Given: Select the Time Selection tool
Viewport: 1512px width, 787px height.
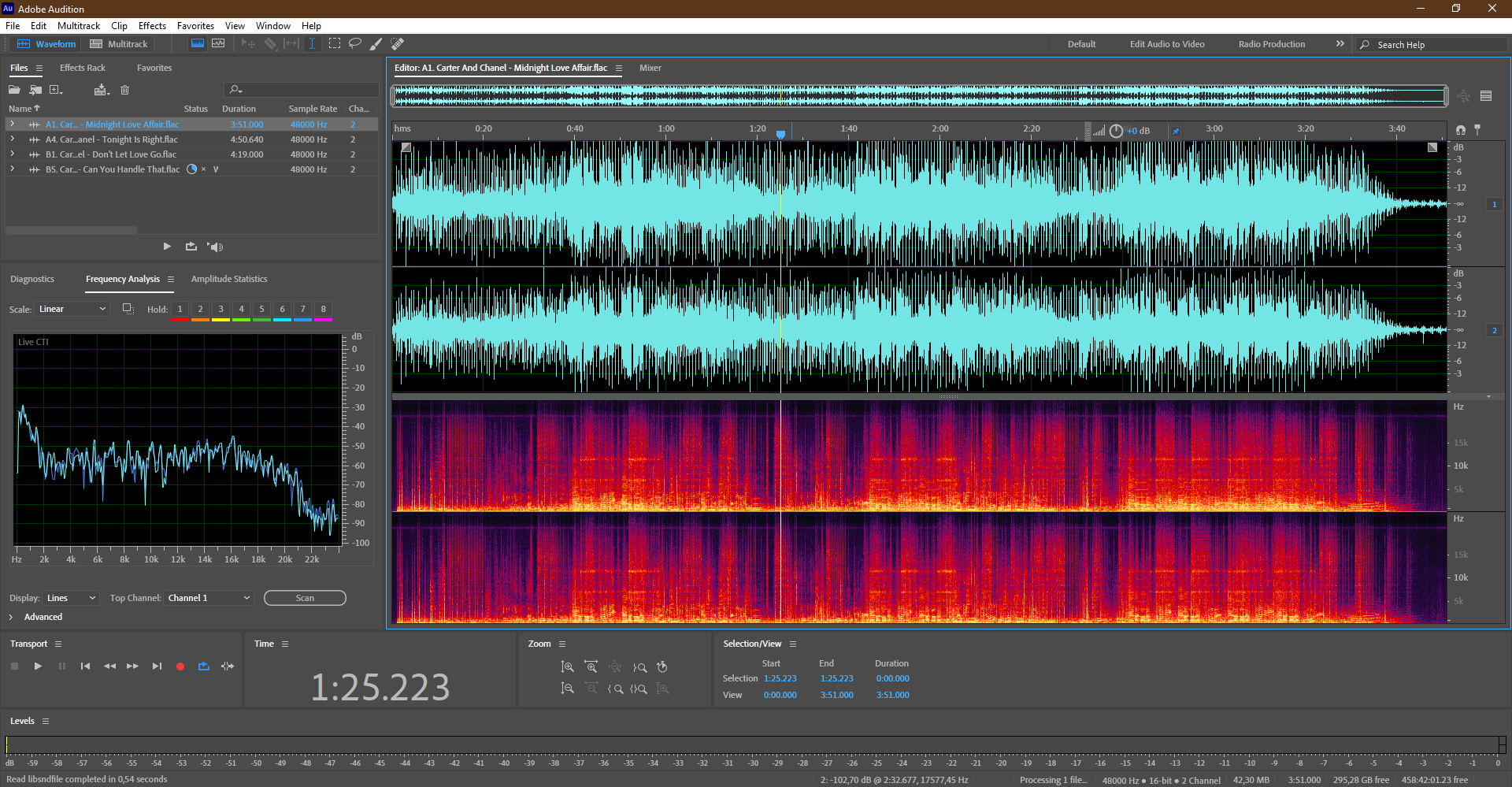Looking at the screenshot, I should [312, 44].
